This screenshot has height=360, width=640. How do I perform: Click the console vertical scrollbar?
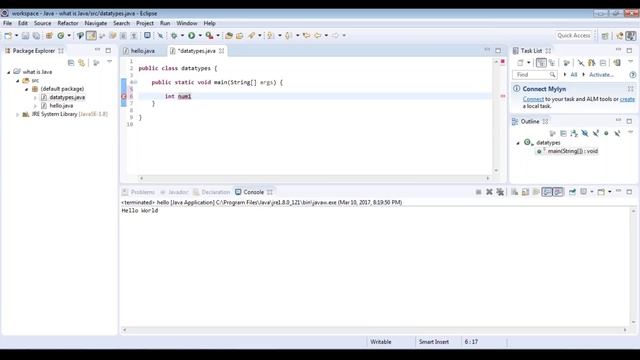[633, 267]
